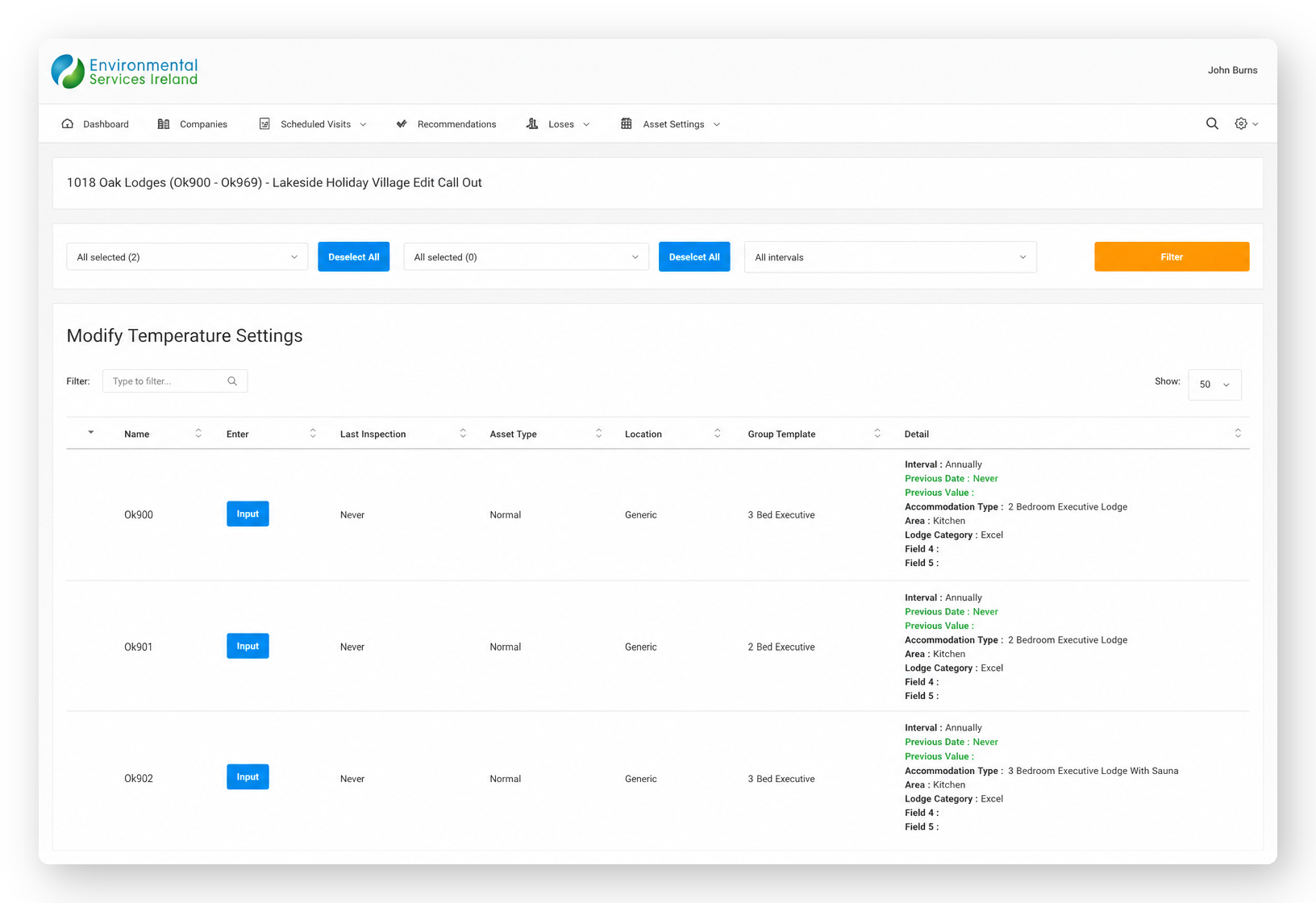
Task: Click the Modify Temperature Settings heading
Action: [x=185, y=336]
